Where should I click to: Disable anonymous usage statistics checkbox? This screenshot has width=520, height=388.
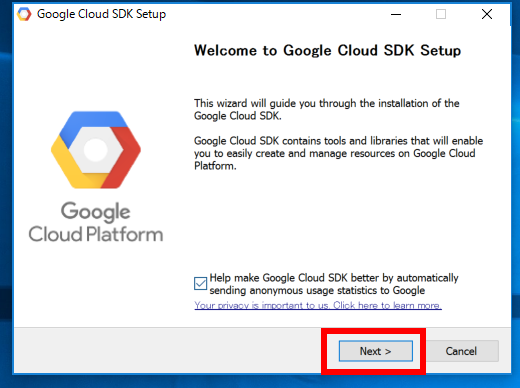pos(200,284)
